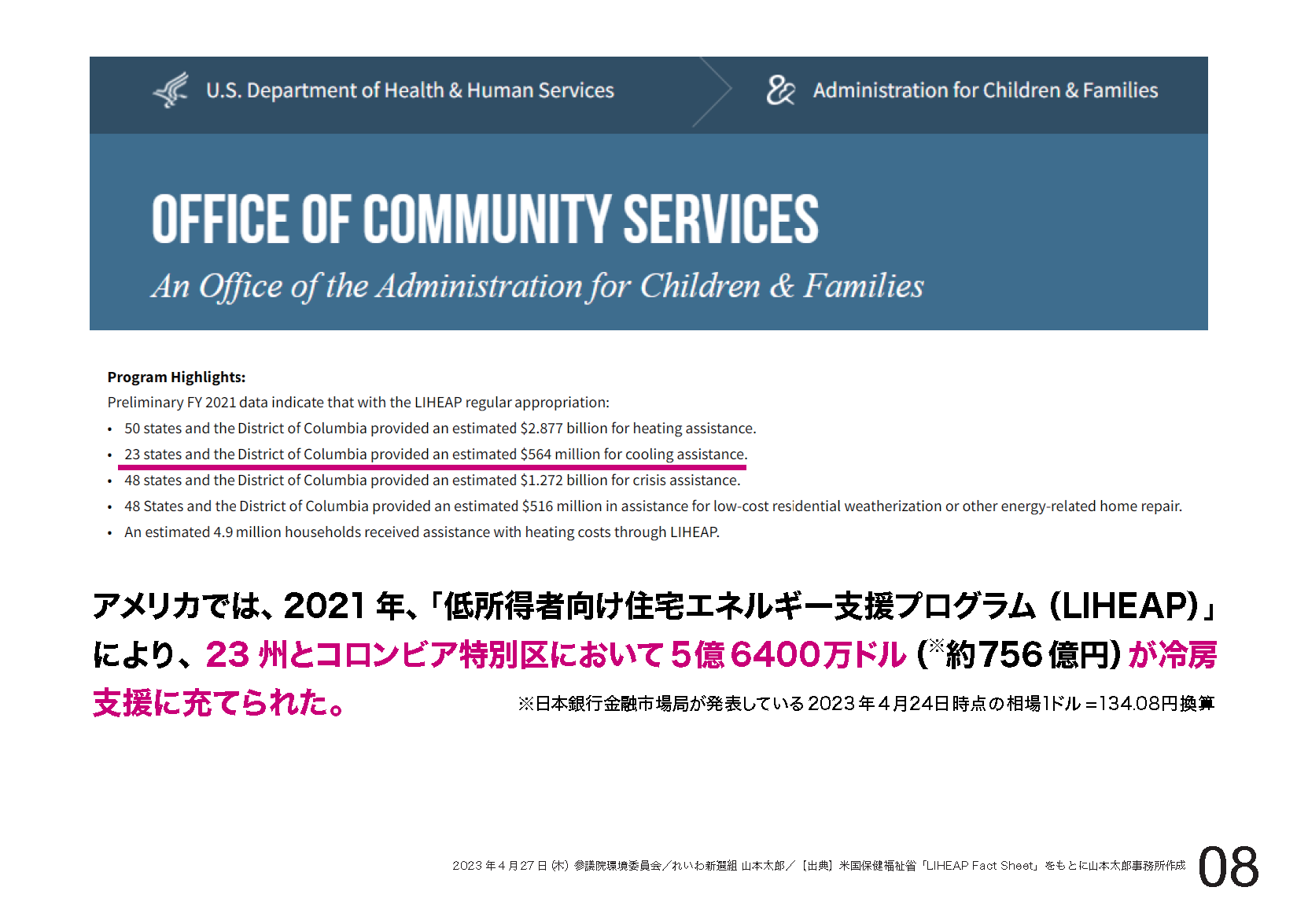Click the underlined $564 million cooling assistance line
Screen dimensions: 1297x924
point(435,455)
